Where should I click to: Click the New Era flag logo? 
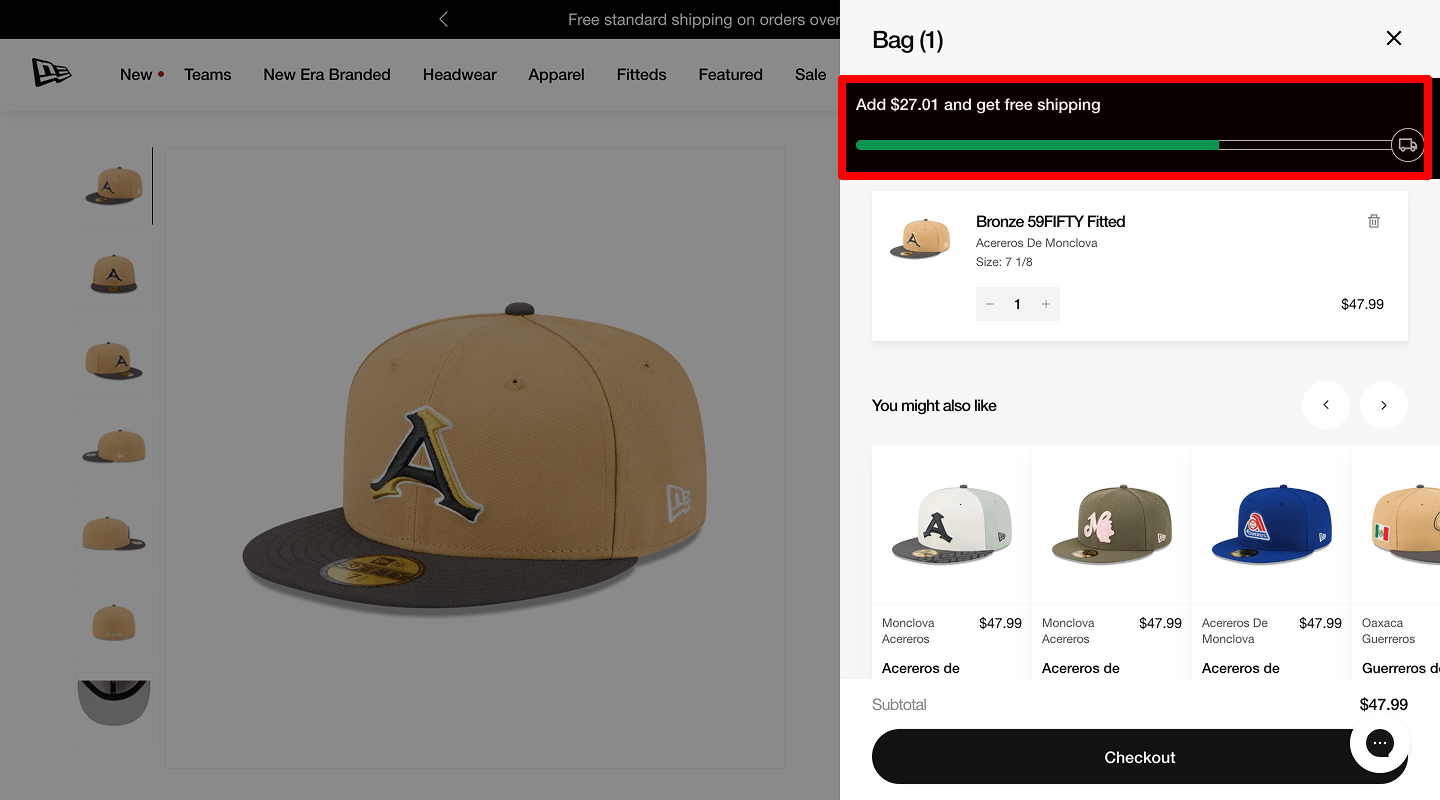click(51, 73)
